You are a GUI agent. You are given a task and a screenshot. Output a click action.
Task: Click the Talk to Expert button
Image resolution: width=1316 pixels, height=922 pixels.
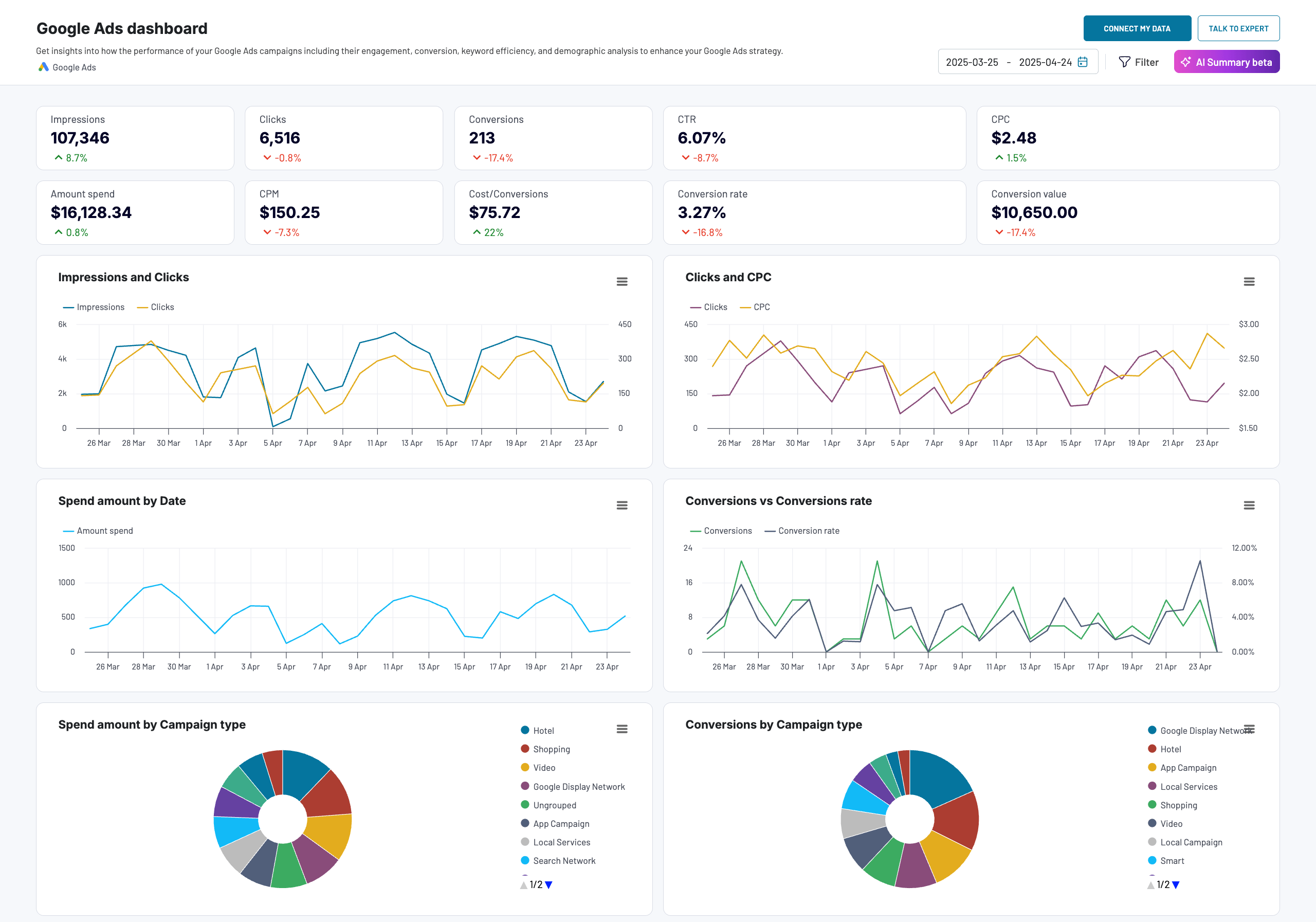[1238, 29]
